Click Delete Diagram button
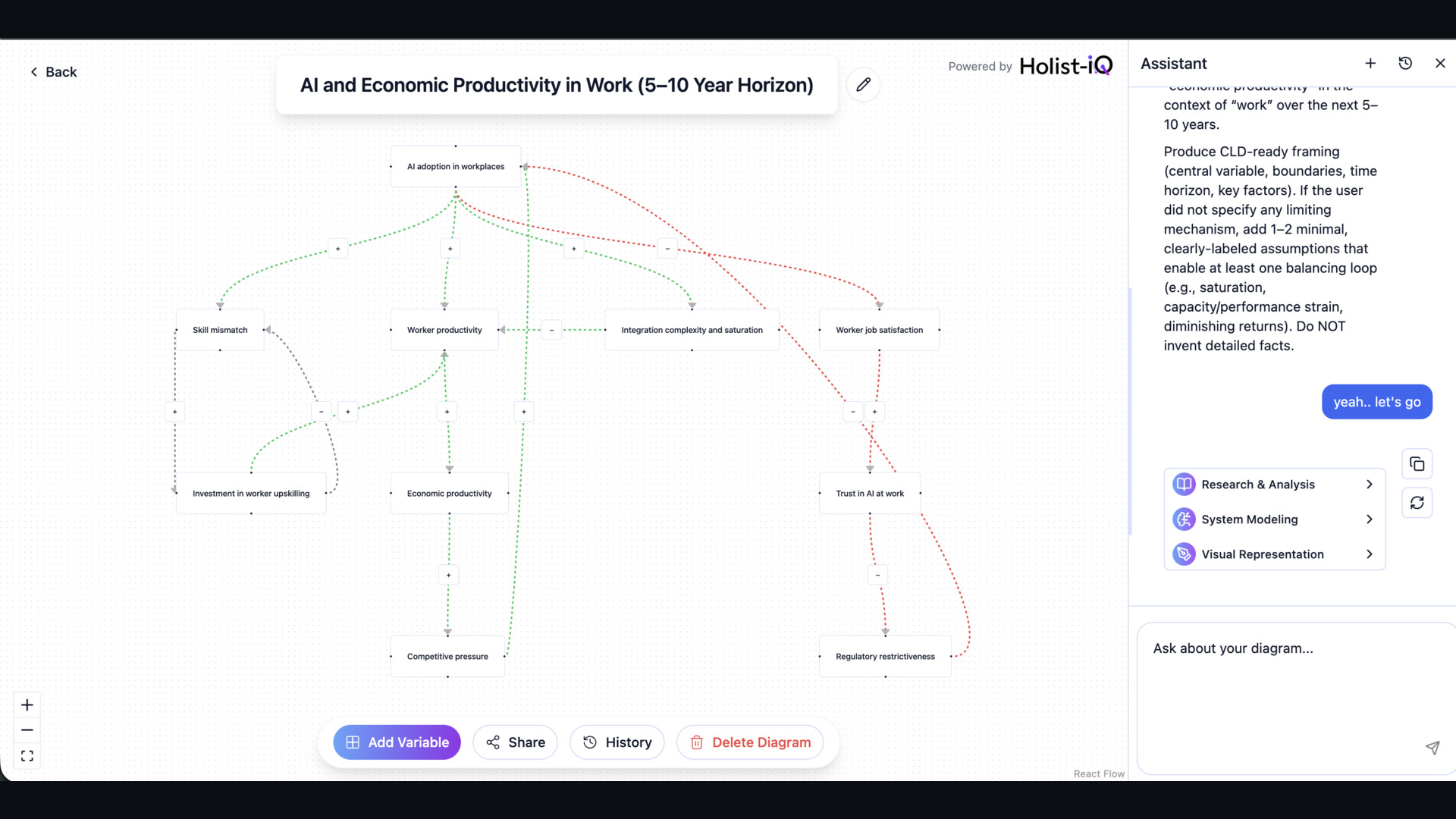The height and width of the screenshot is (819, 1456). (749, 742)
